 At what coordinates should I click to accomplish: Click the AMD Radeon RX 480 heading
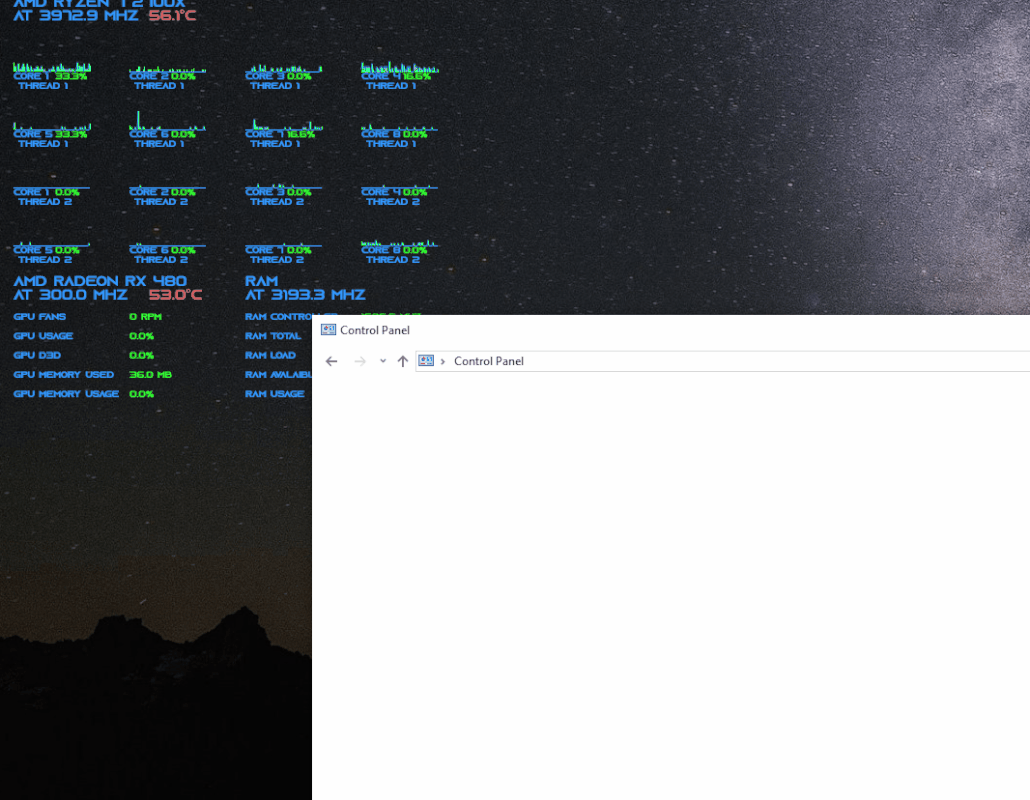(100, 281)
